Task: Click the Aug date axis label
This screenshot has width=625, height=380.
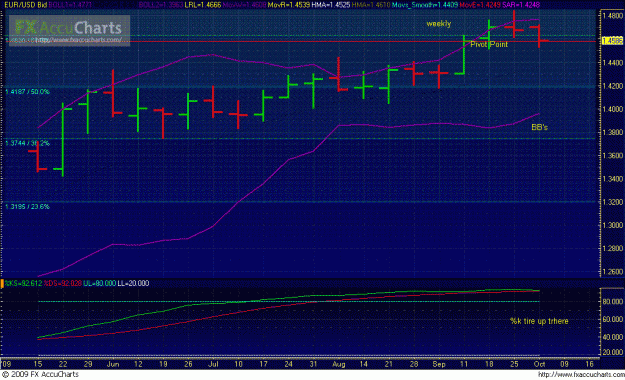Action: 338,364
